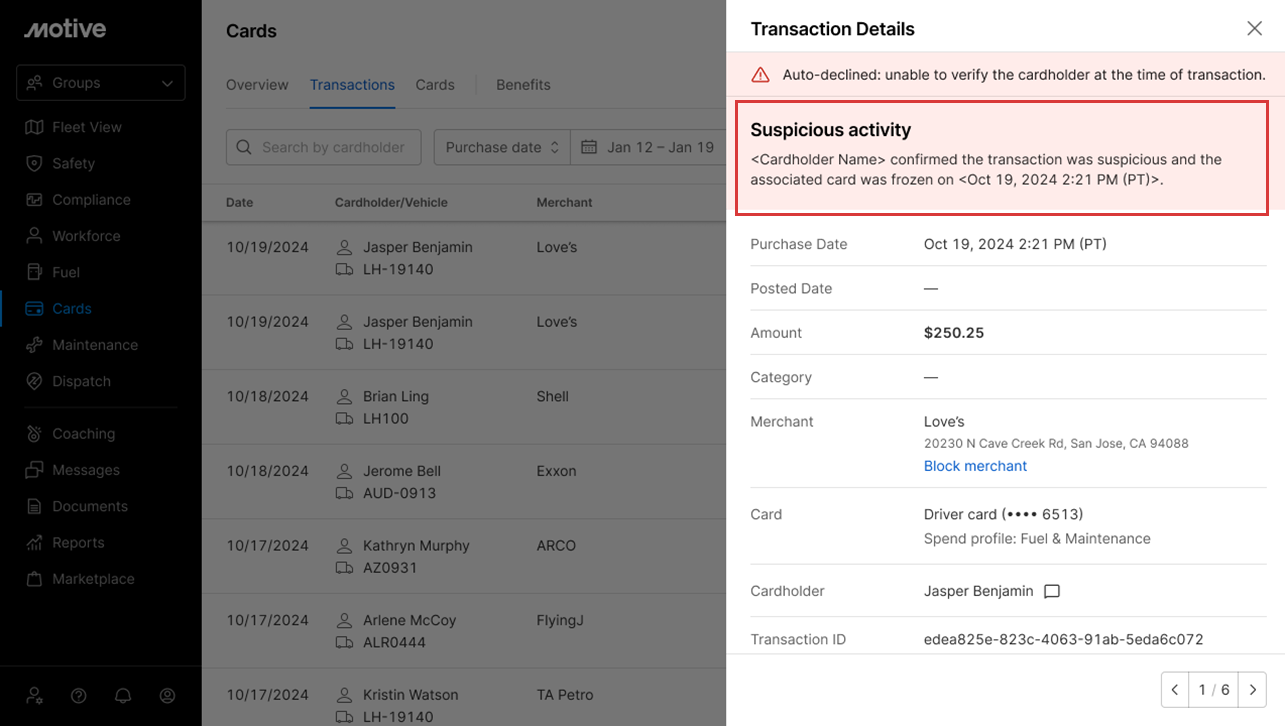Click vehicle AUD-0913 under Jerome Bell
1285x726 pixels.
[x=399, y=493]
